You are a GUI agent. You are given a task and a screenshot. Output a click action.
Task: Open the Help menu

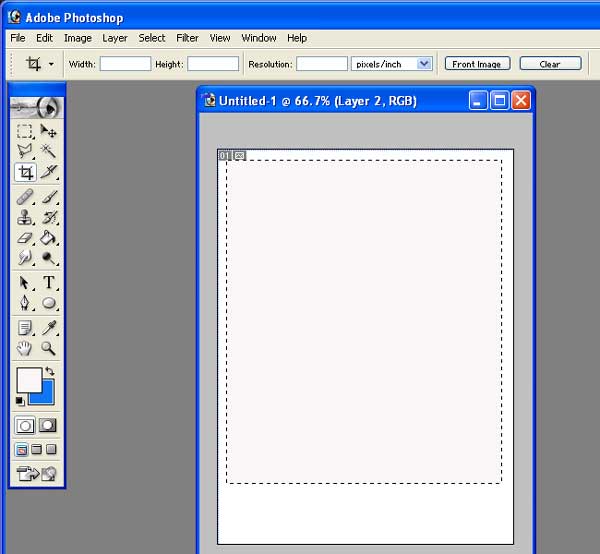tap(297, 38)
